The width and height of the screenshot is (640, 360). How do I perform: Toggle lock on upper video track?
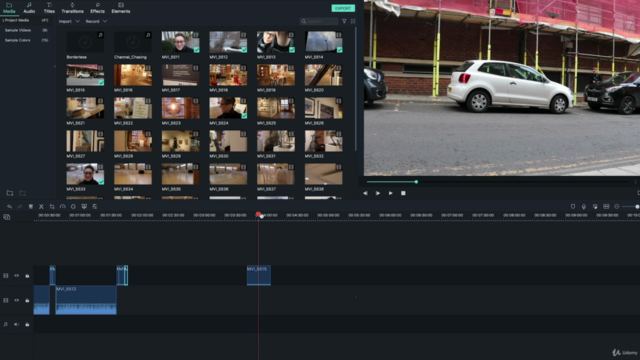(27, 276)
